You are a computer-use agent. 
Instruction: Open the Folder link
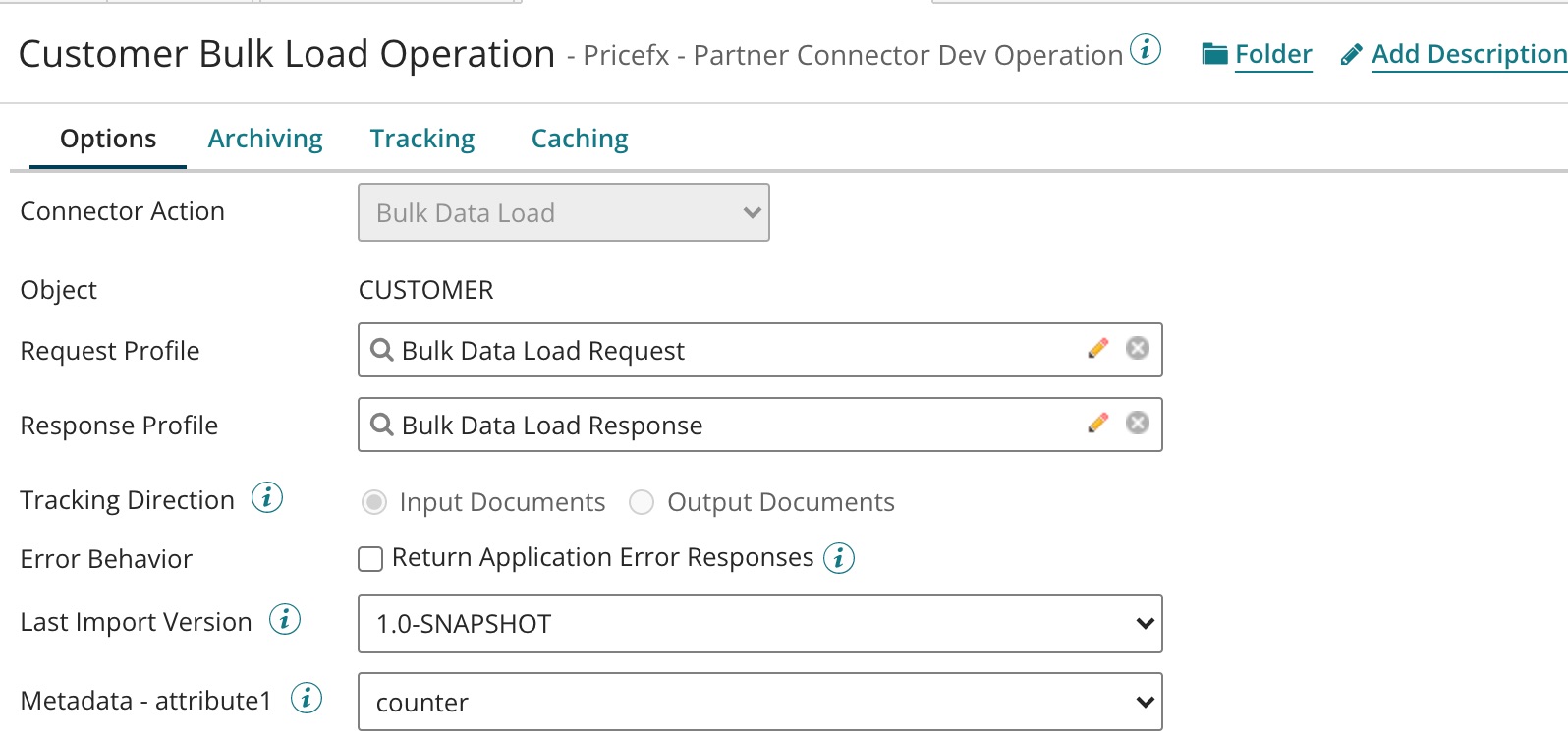click(x=1273, y=54)
